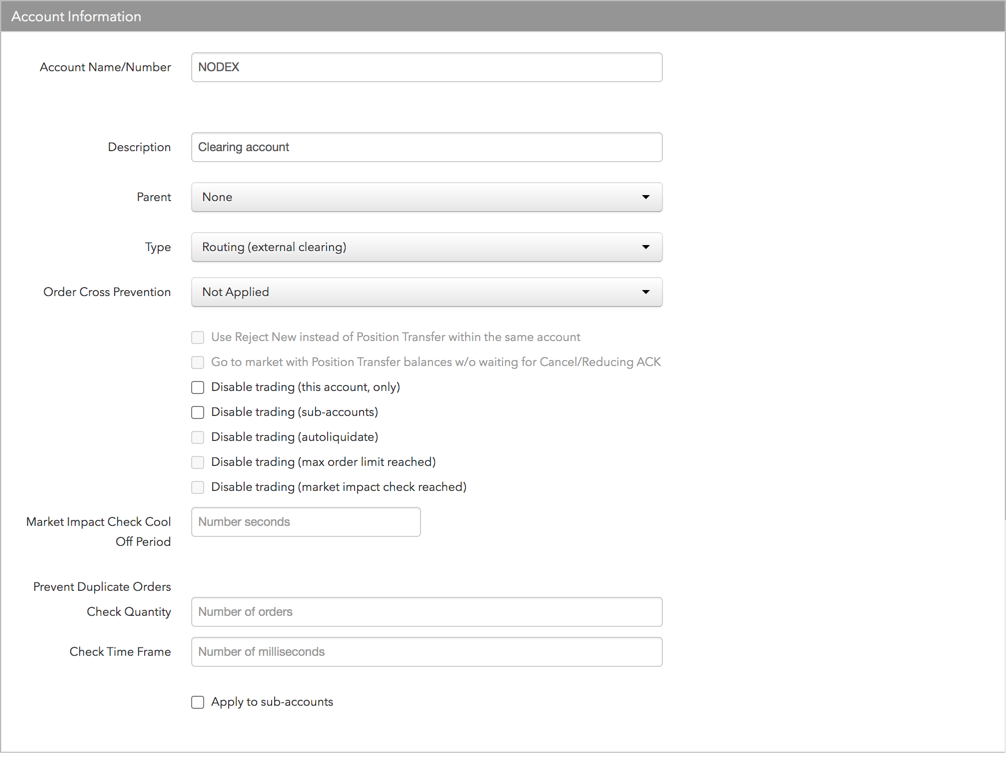Screen dimensions: 1006x758
Task: Click the Type label text
Action: pyautogui.click(x=158, y=247)
